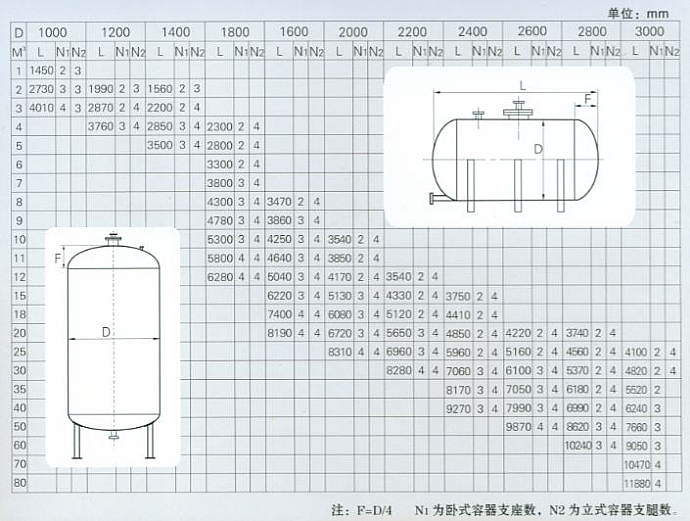Select the length value 3540 in the 2200 column

(x=399, y=277)
